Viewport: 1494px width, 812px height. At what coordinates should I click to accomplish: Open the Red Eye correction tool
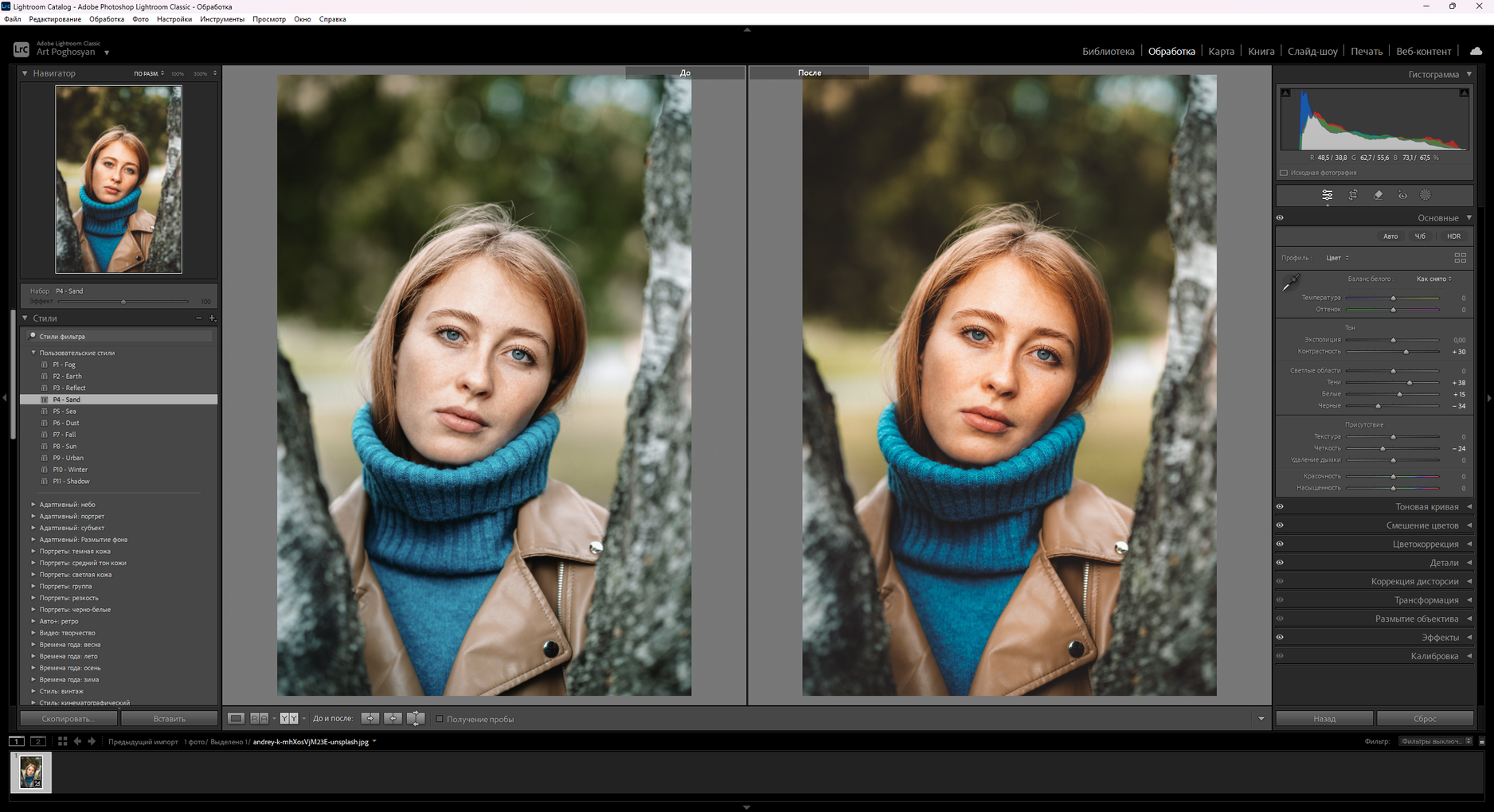click(1402, 195)
